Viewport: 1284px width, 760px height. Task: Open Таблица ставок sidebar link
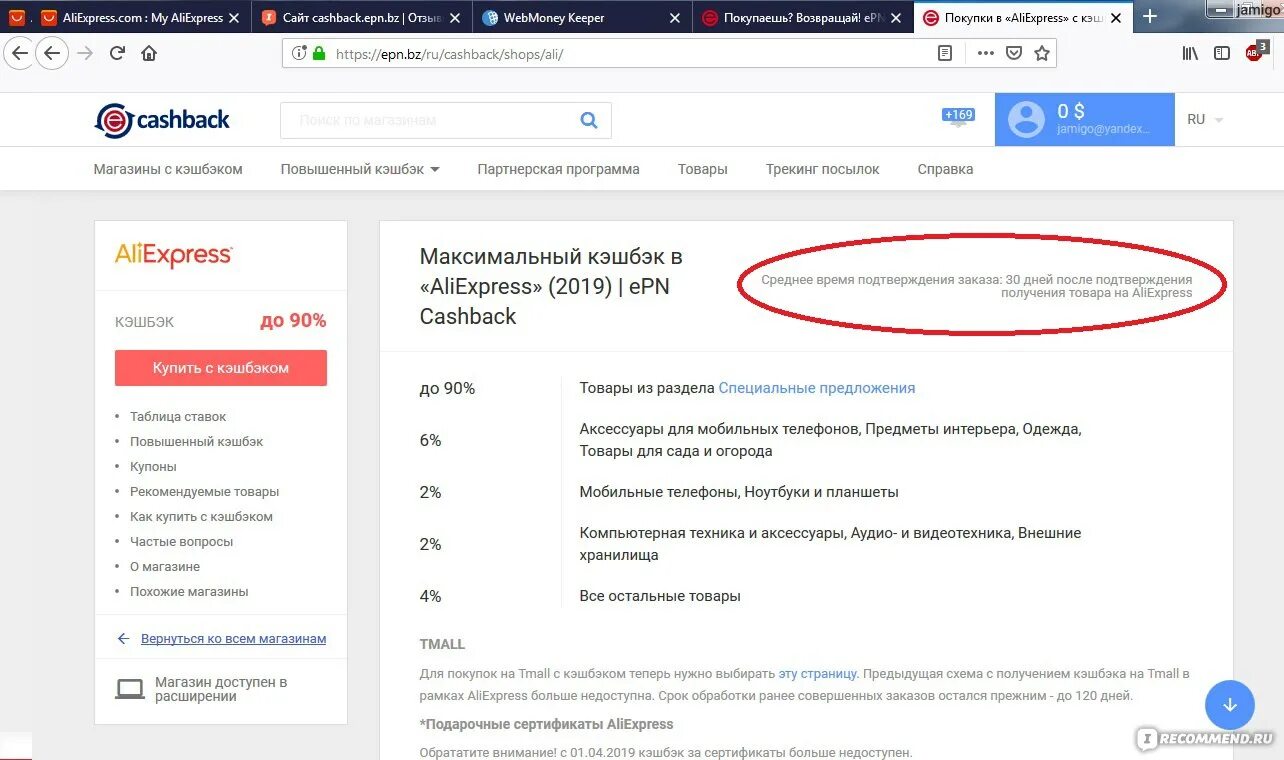(178, 416)
